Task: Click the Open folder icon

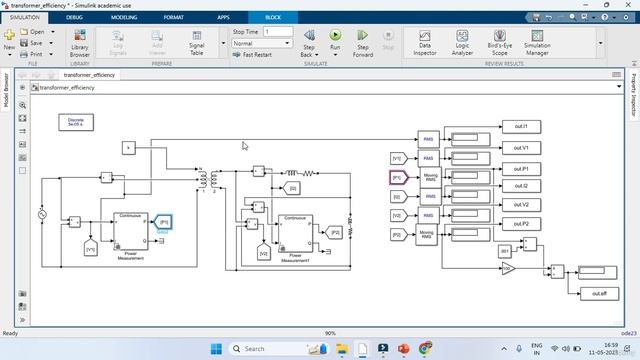Action: pyautogui.click(x=24, y=31)
